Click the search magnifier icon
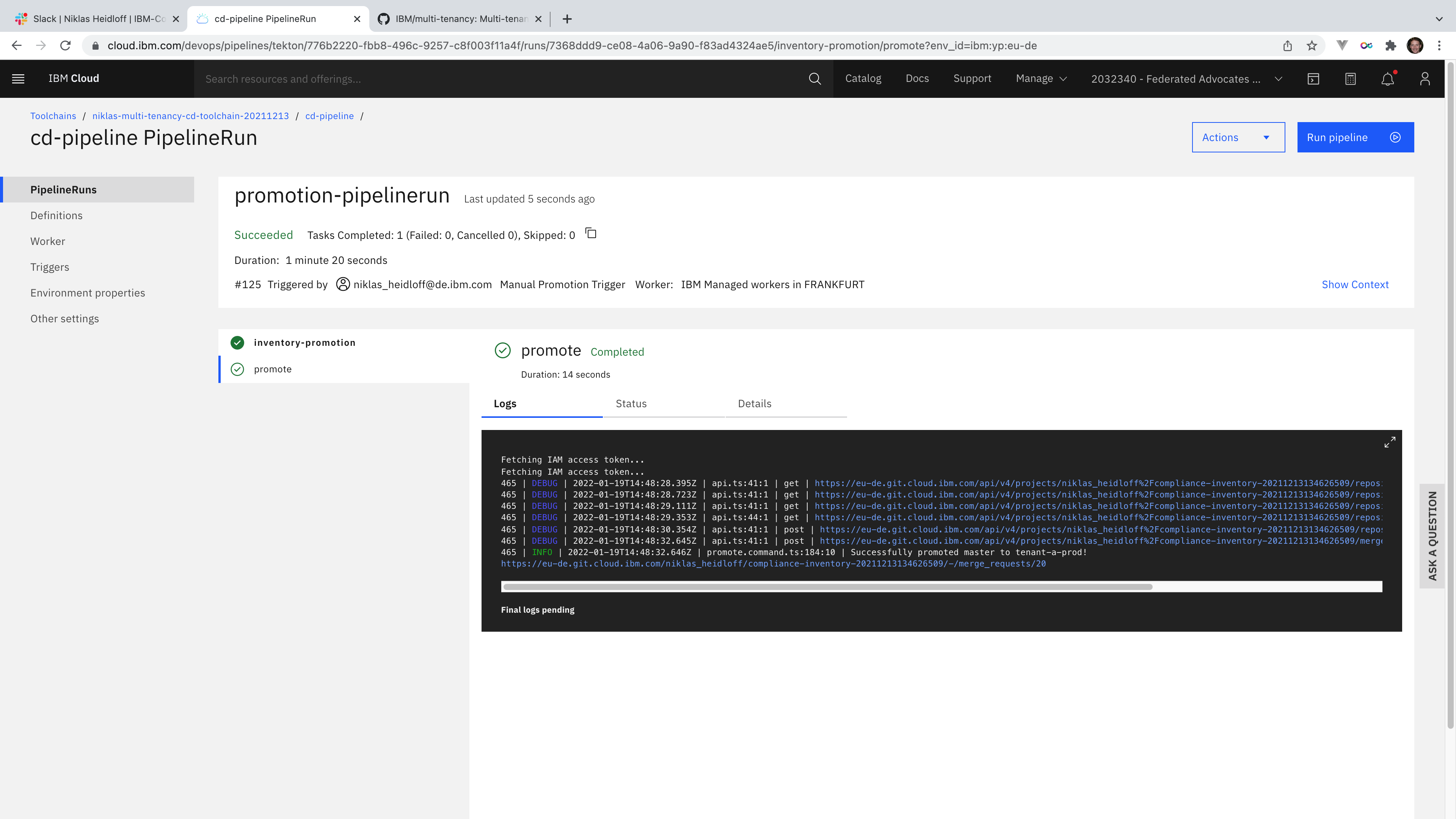 [814, 78]
